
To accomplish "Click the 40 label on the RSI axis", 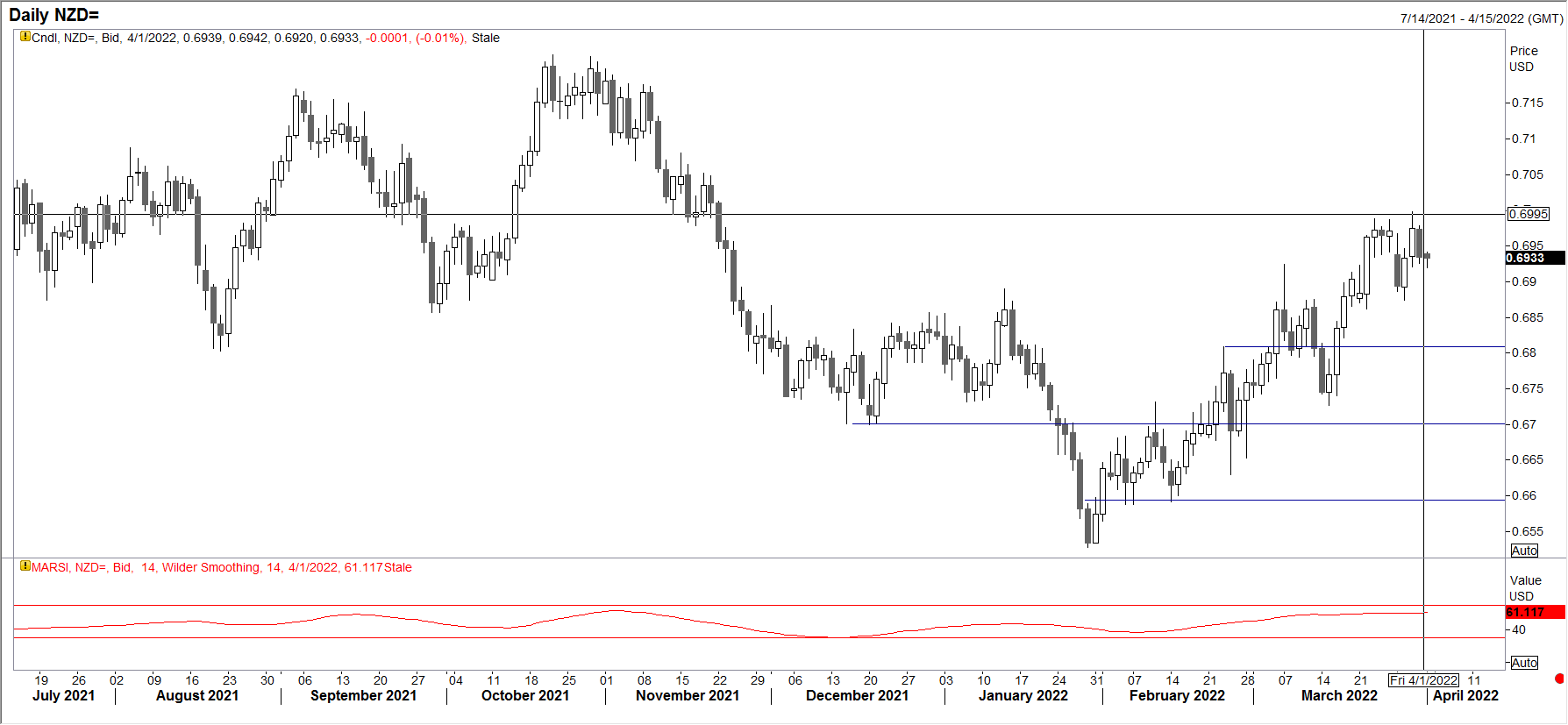I will tap(1518, 629).
